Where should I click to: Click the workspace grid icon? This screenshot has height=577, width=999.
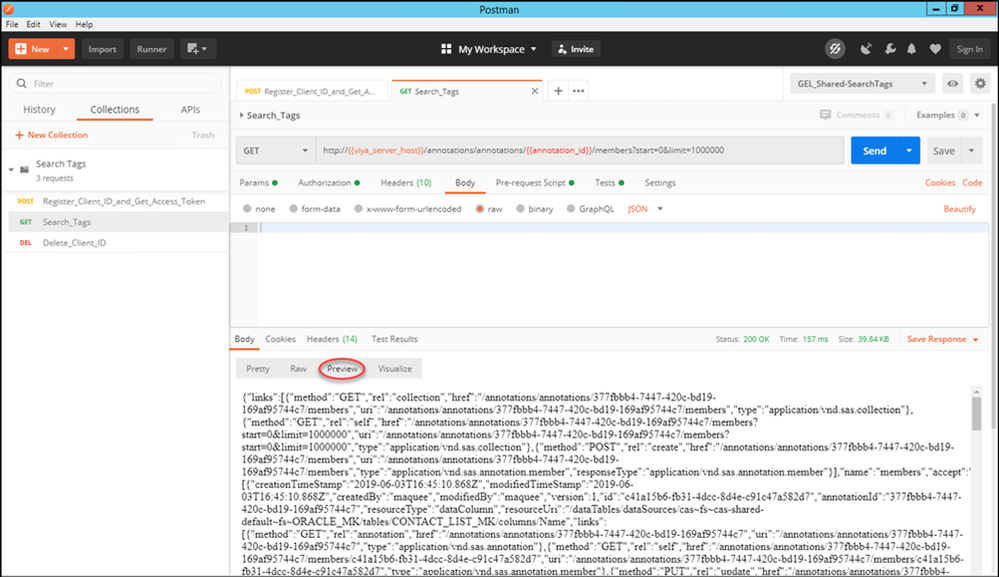pyautogui.click(x=446, y=49)
